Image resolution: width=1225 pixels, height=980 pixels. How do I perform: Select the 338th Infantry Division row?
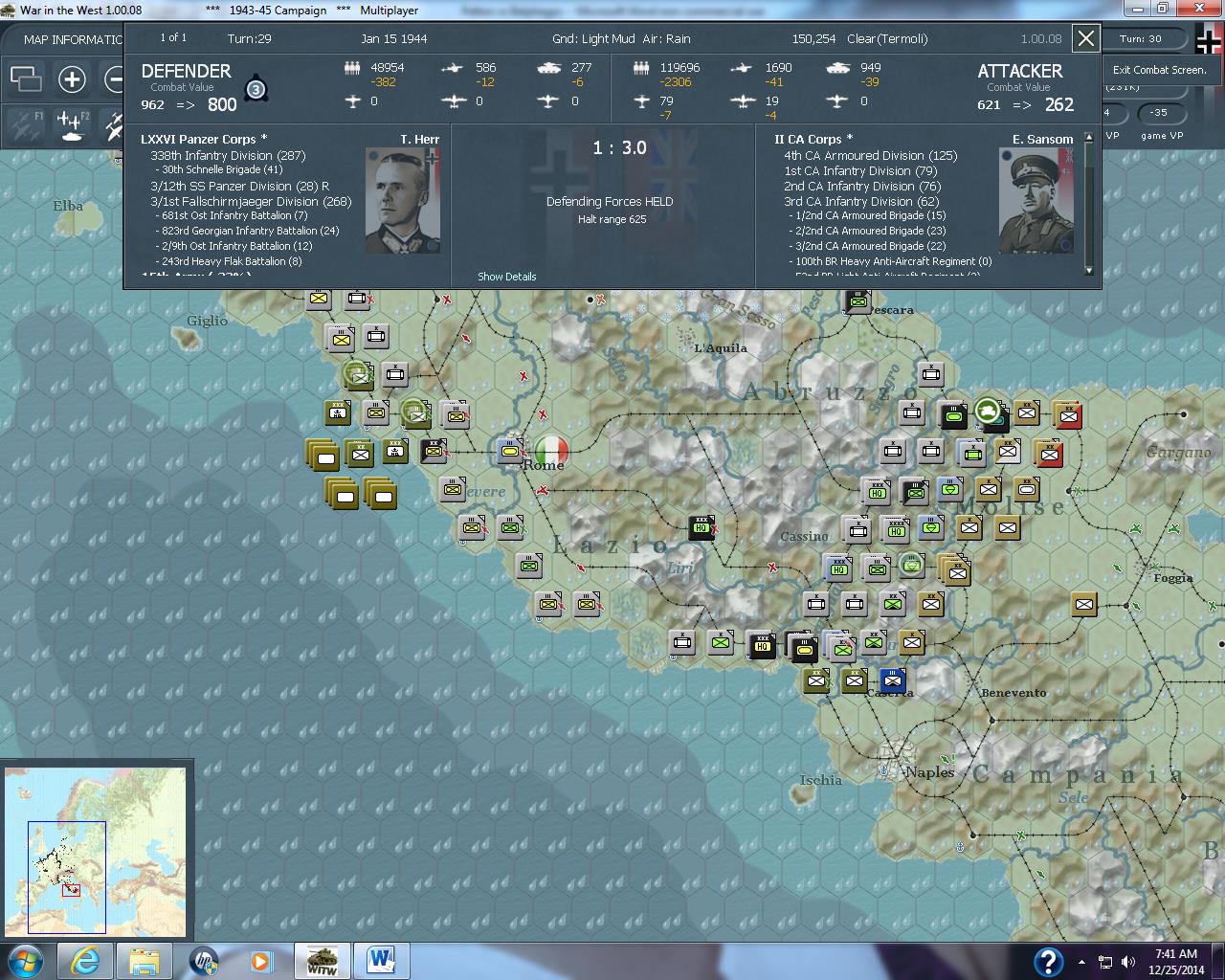(x=228, y=155)
